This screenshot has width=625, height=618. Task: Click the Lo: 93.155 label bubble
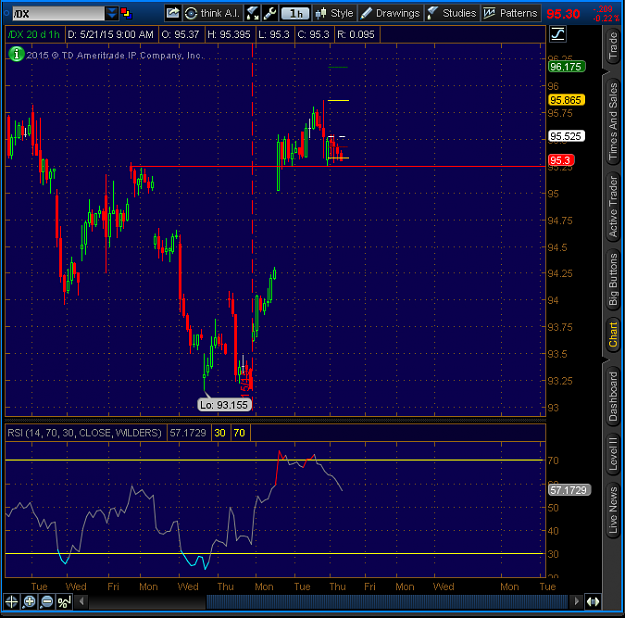pos(224,405)
